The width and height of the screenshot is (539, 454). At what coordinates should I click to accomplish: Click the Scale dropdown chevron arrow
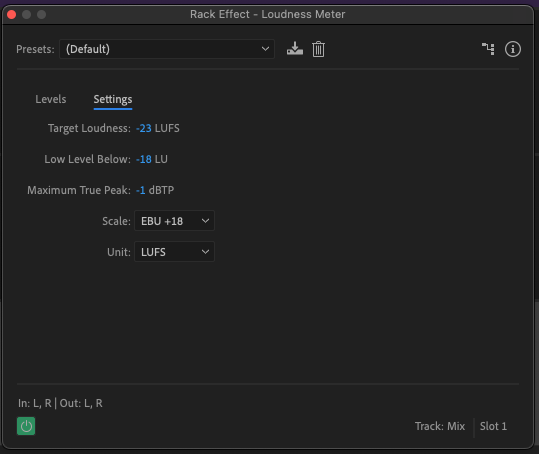point(205,221)
